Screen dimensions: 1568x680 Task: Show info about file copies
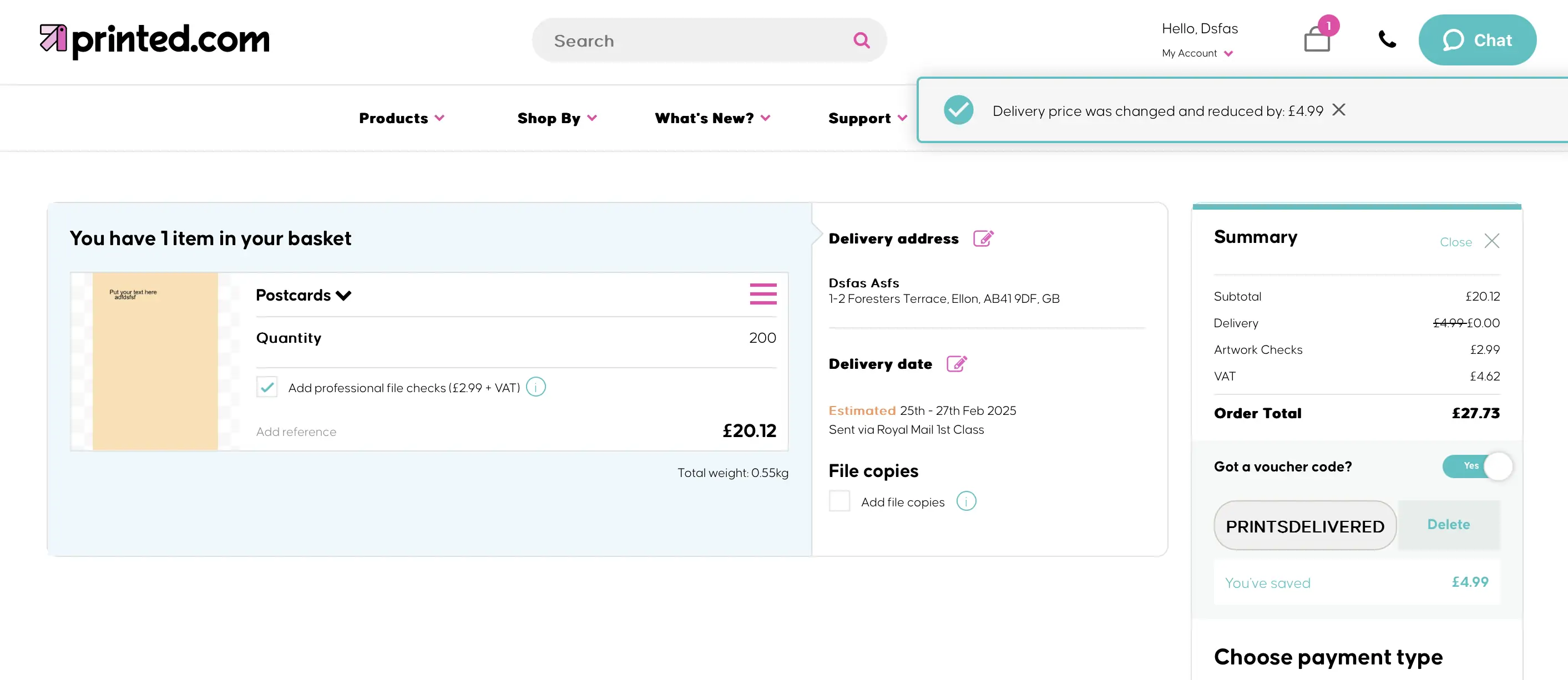(966, 501)
